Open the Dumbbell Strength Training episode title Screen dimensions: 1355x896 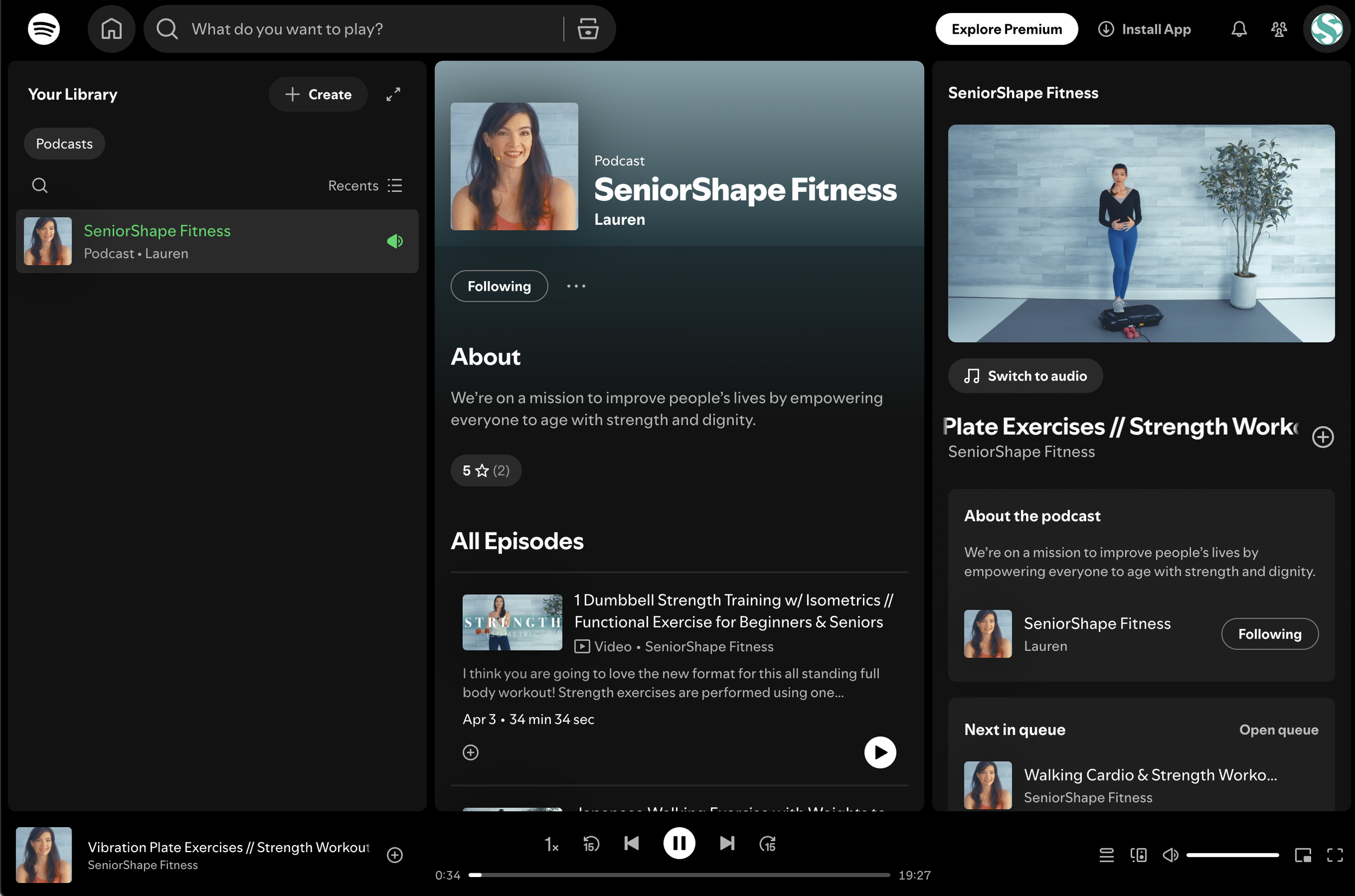pos(734,611)
